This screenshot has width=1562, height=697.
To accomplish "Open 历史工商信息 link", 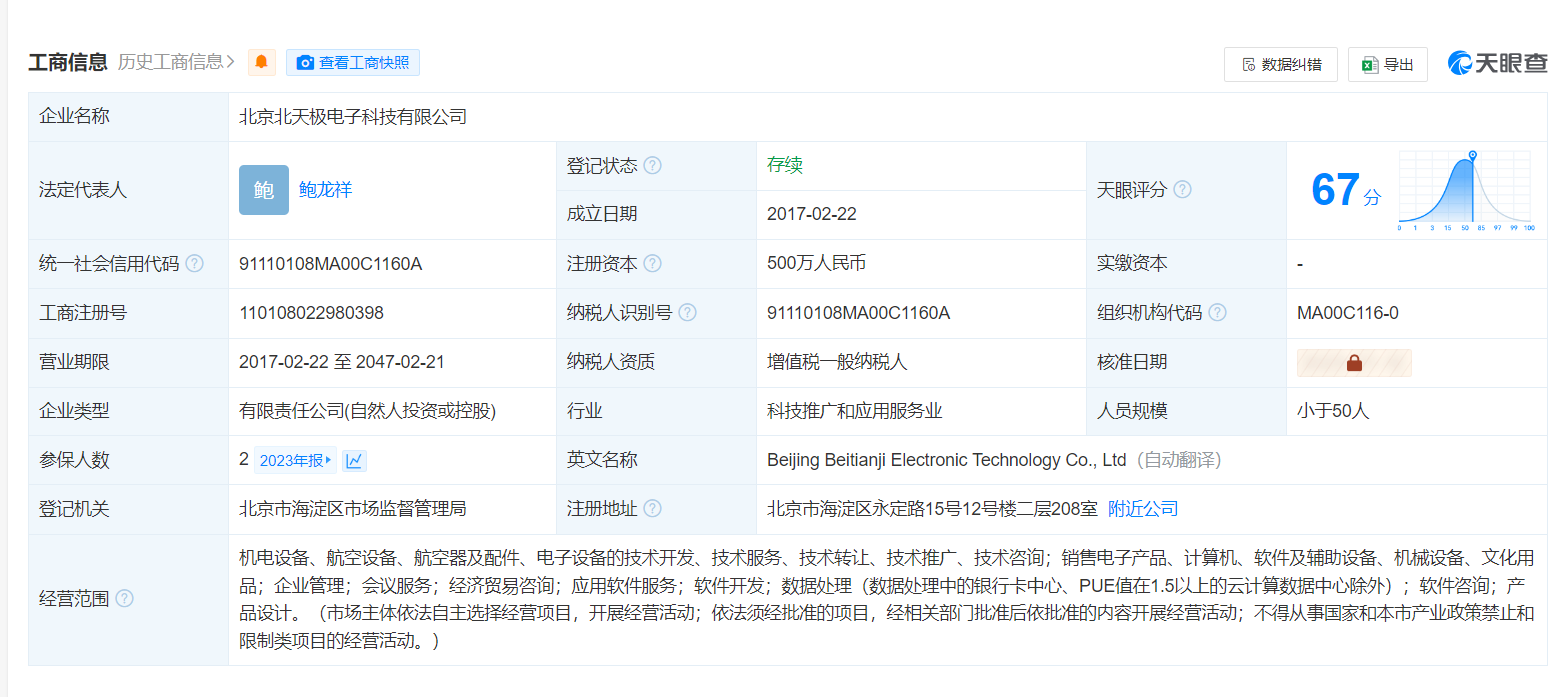I will click(x=176, y=62).
